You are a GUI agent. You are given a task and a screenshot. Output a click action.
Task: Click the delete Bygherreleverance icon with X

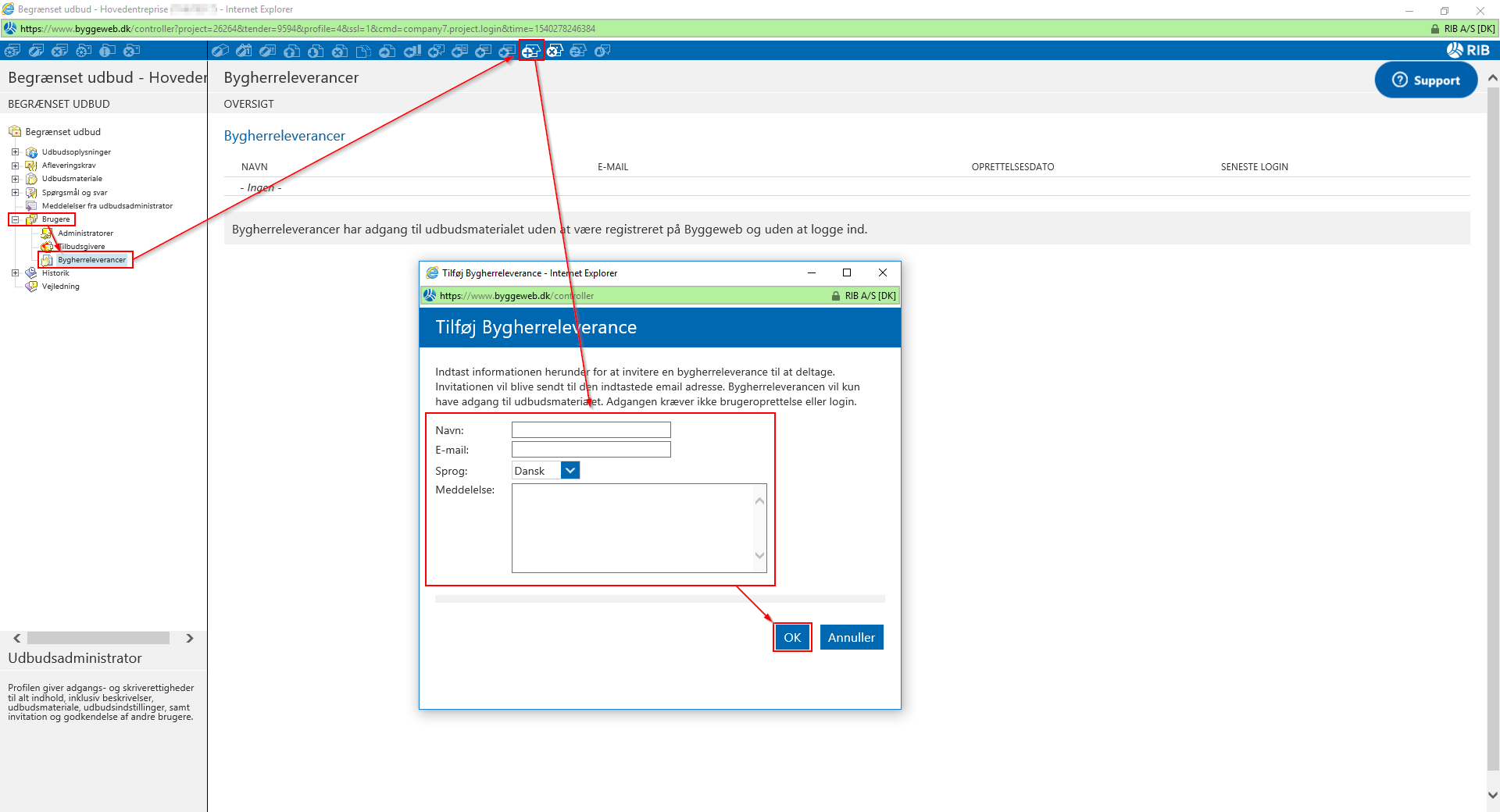click(x=555, y=51)
